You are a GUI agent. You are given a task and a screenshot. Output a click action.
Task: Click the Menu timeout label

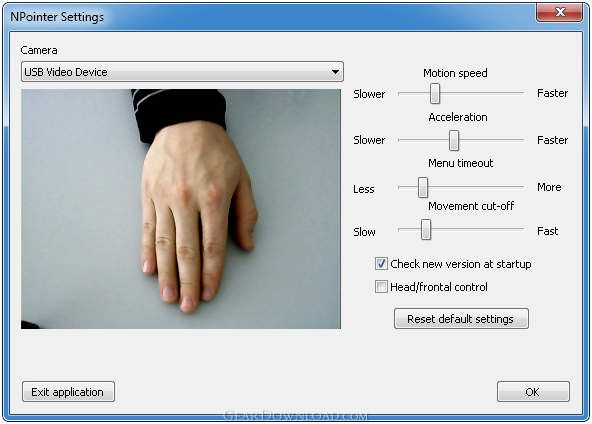tap(461, 163)
